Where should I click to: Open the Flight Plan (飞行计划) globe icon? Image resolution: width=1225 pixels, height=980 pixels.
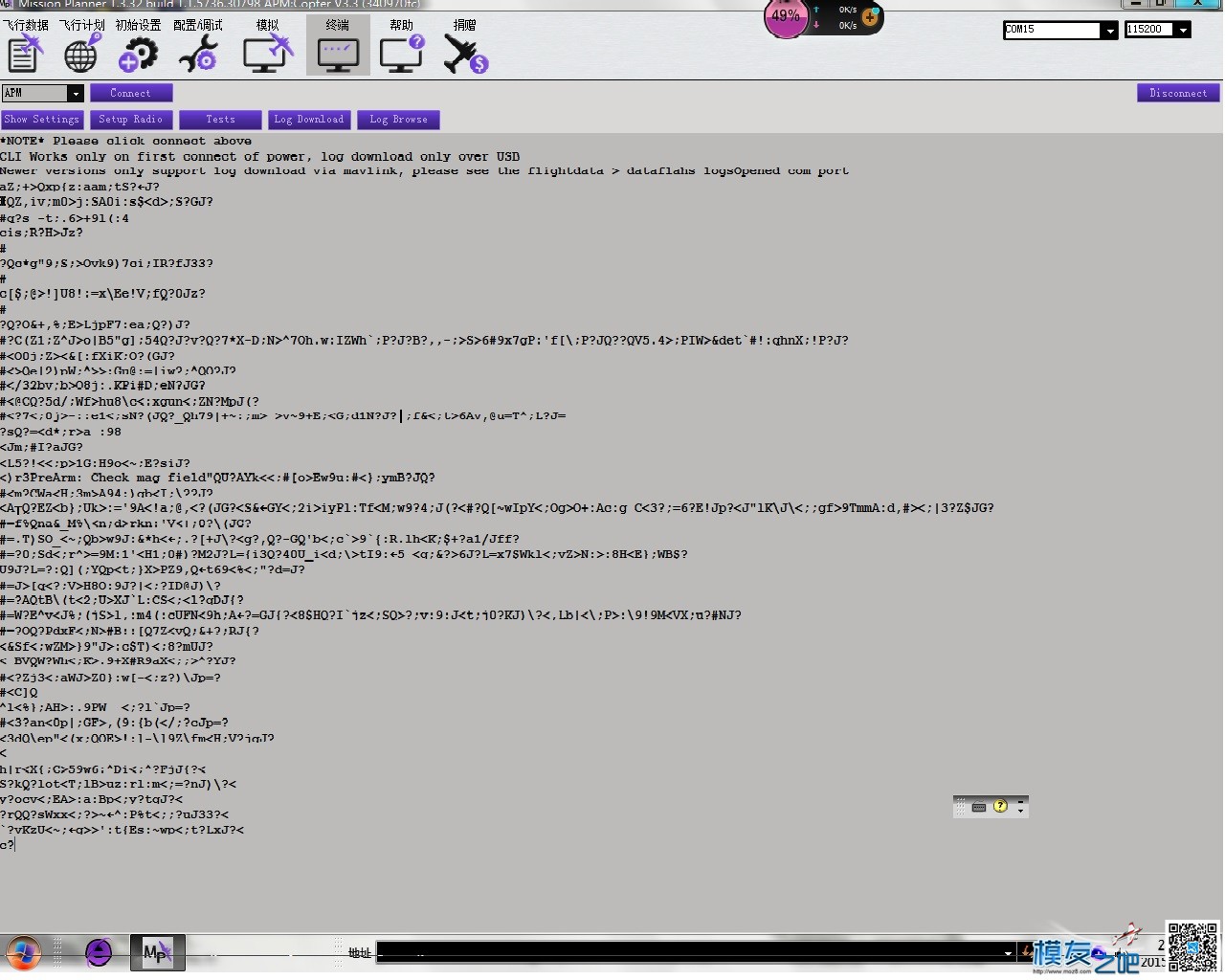(81, 46)
